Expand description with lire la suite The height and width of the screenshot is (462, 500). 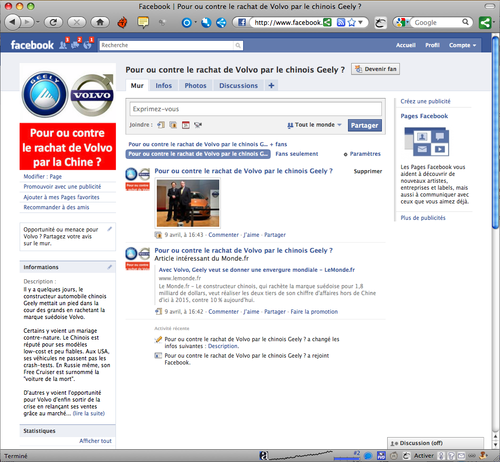click(x=89, y=413)
